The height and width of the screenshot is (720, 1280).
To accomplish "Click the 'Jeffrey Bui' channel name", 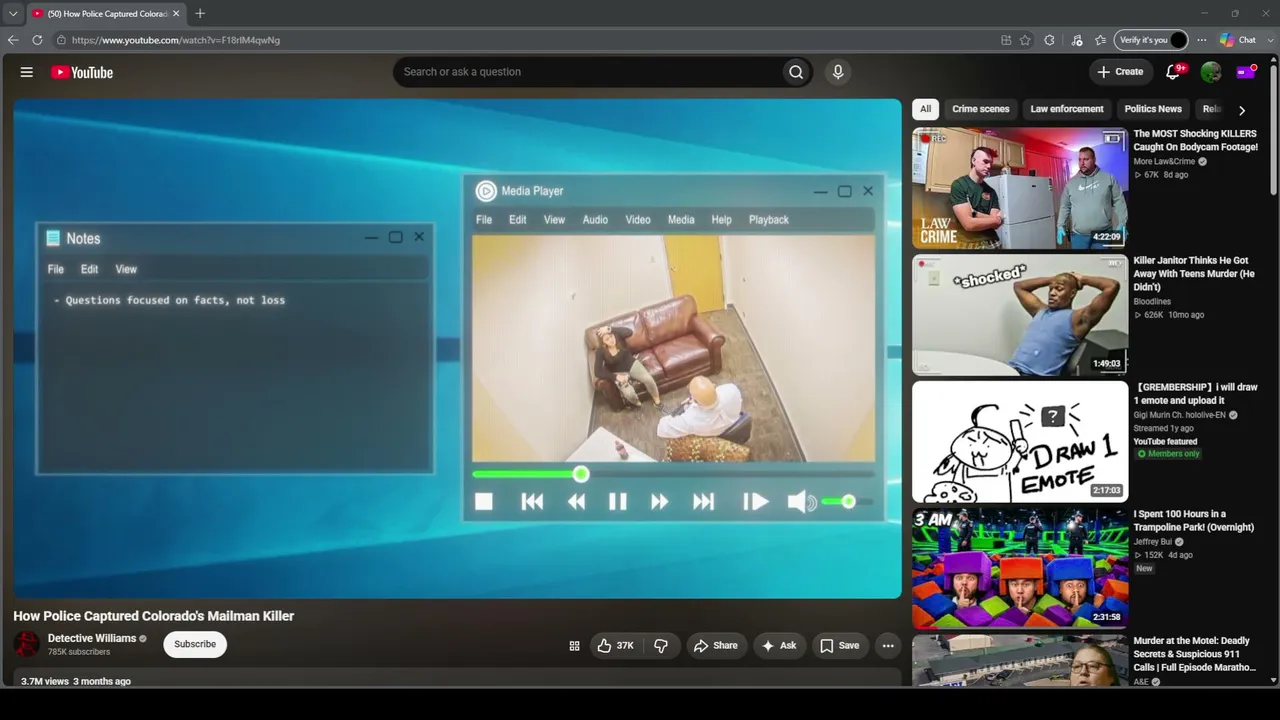I will [1153, 542].
